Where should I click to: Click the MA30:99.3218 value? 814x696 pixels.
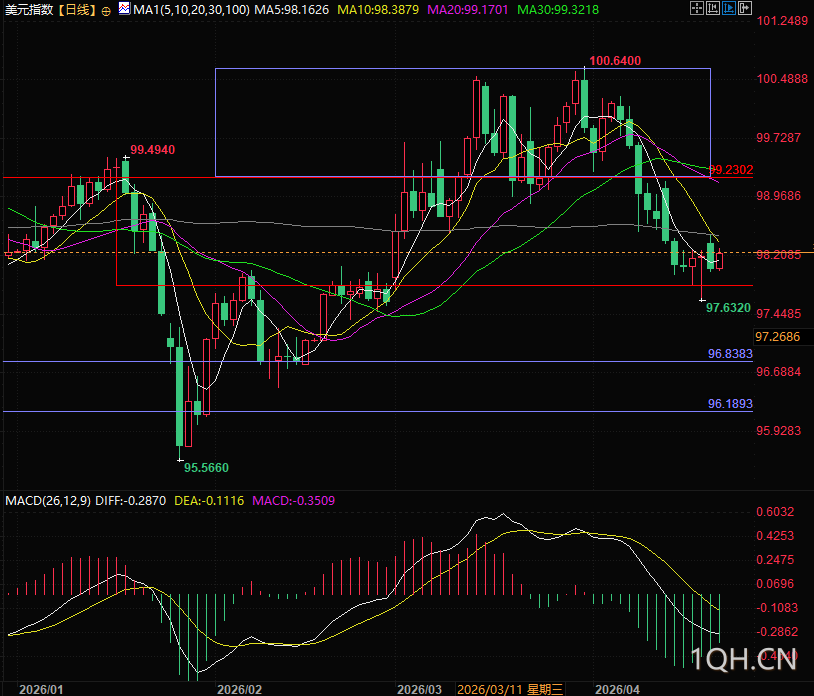(x=558, y=10)
